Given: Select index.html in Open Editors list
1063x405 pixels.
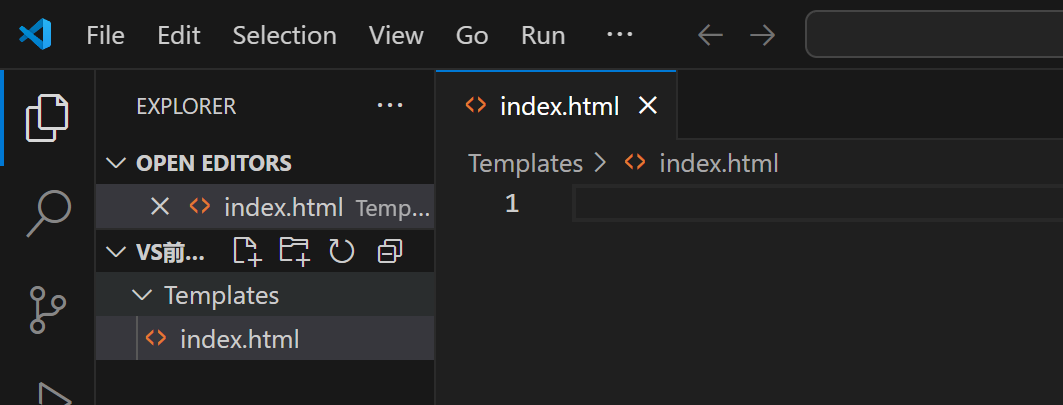Looking at the screenshot, I should (265, 206).
